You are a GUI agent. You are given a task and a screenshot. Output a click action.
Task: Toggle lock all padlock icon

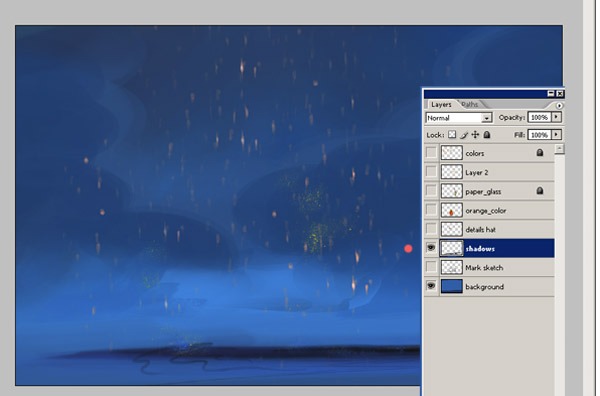487,135
